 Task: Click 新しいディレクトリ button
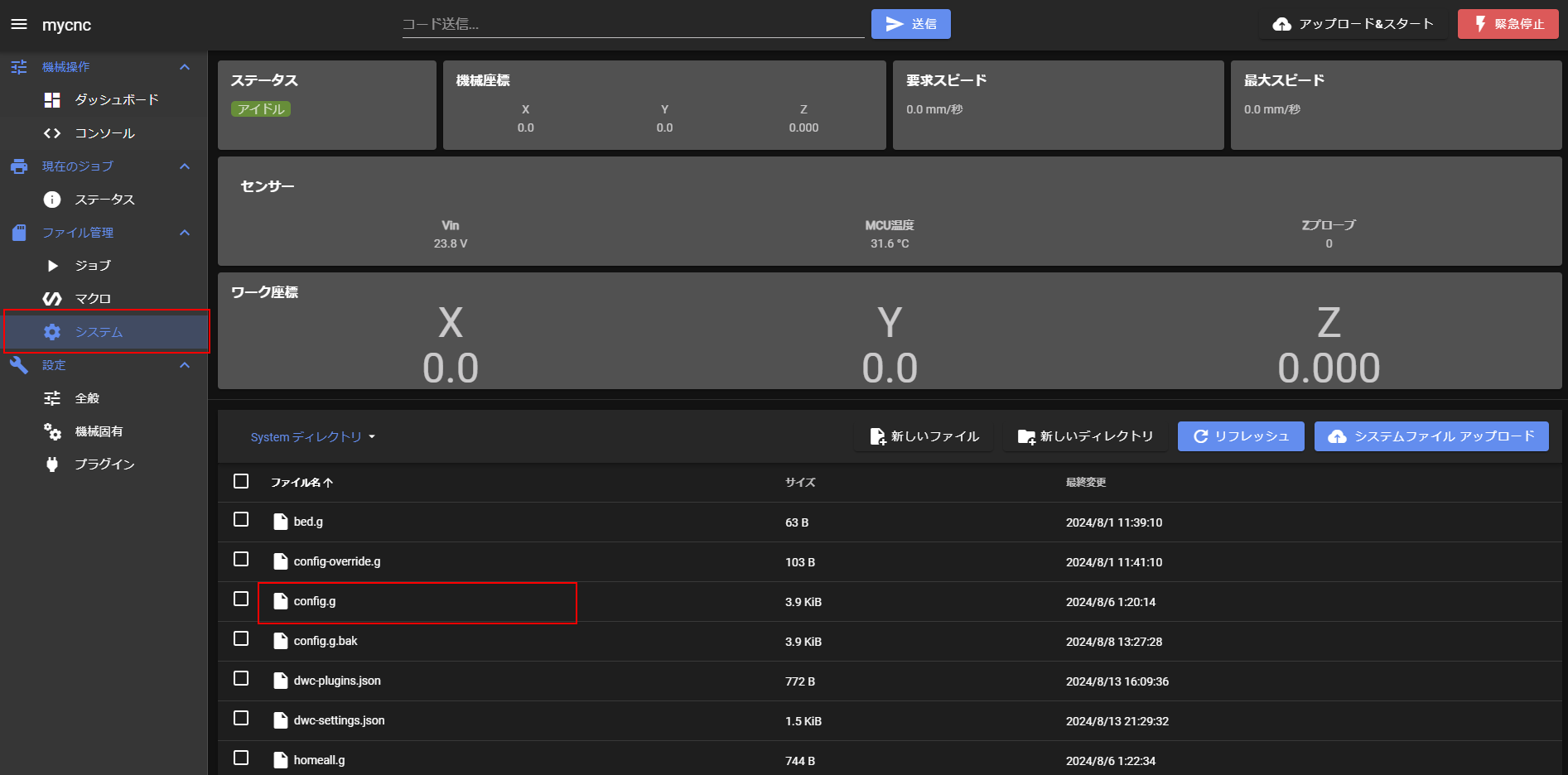click(1086, 436)
